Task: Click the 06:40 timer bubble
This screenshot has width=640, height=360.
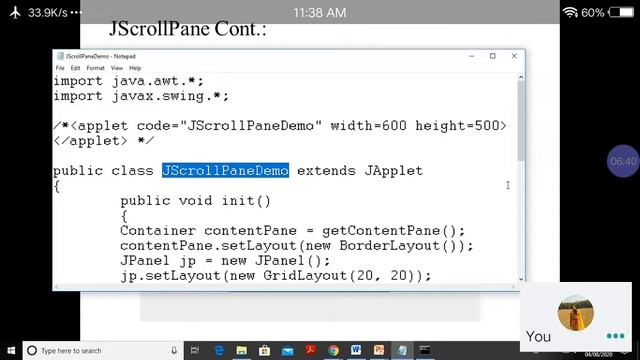Action: [x=623, y=161]
